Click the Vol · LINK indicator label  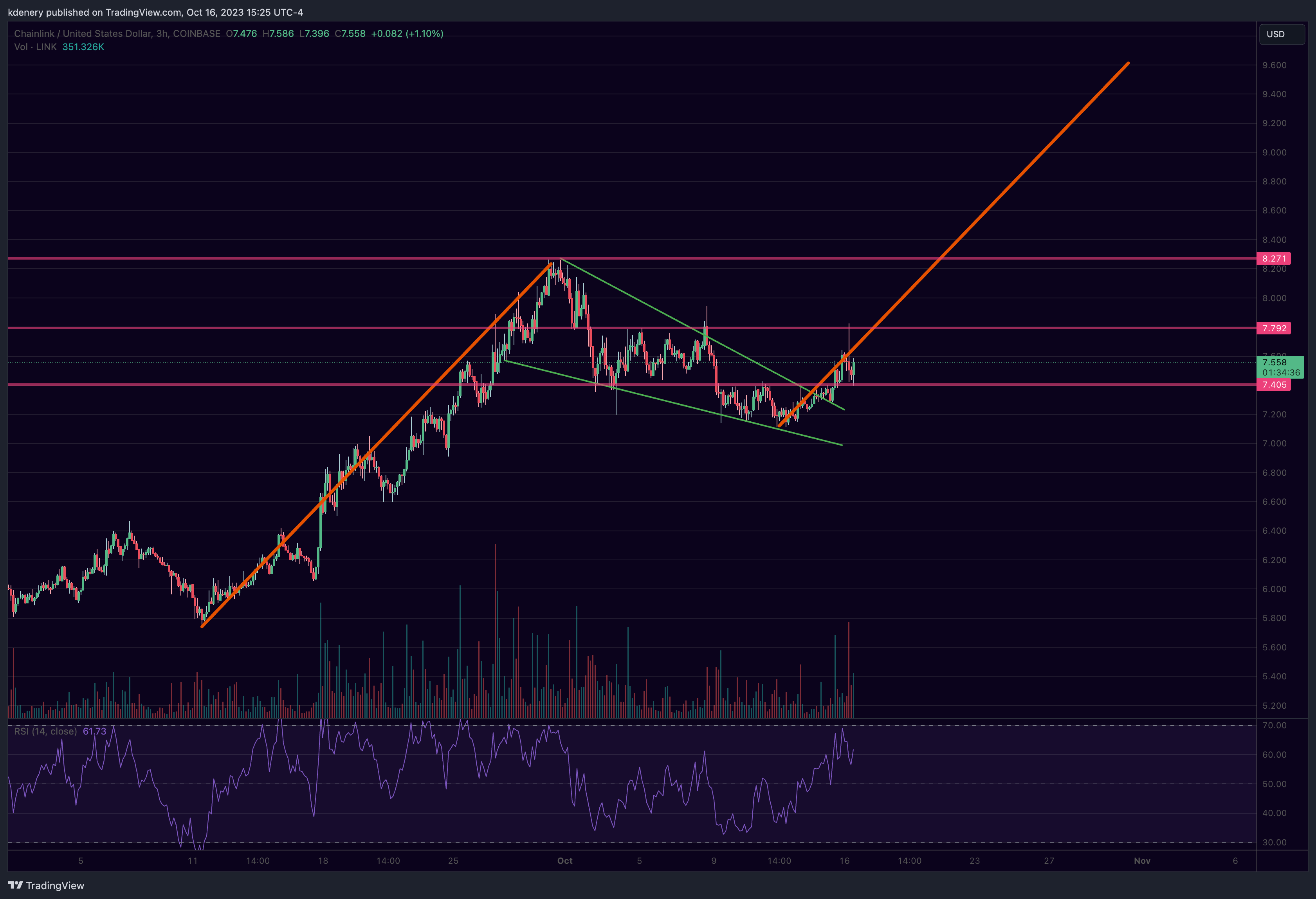pyautogui.click(x=35, y=47)
